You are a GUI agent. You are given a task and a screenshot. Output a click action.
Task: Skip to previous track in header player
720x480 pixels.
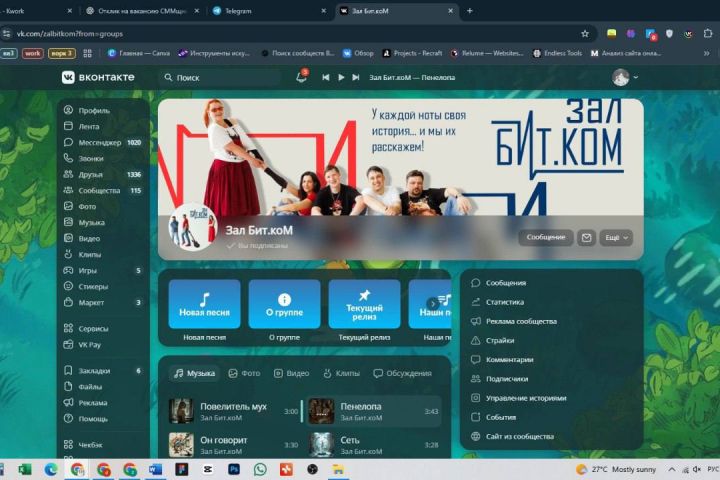[x=326, y=77]
